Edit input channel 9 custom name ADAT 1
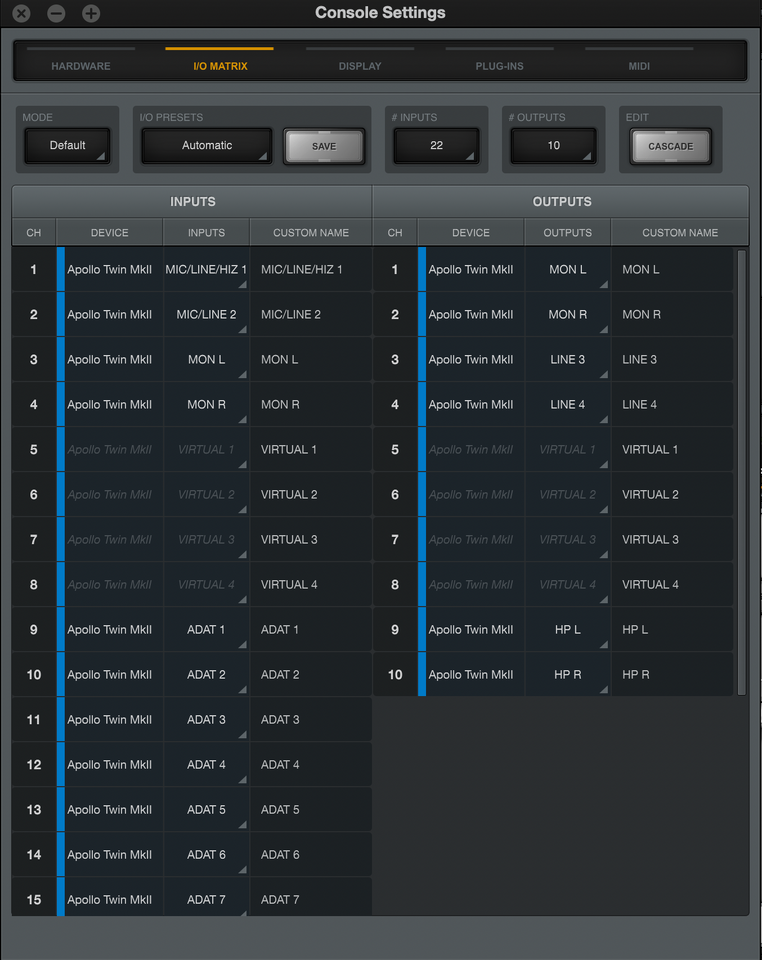 (x=311, y=629)
